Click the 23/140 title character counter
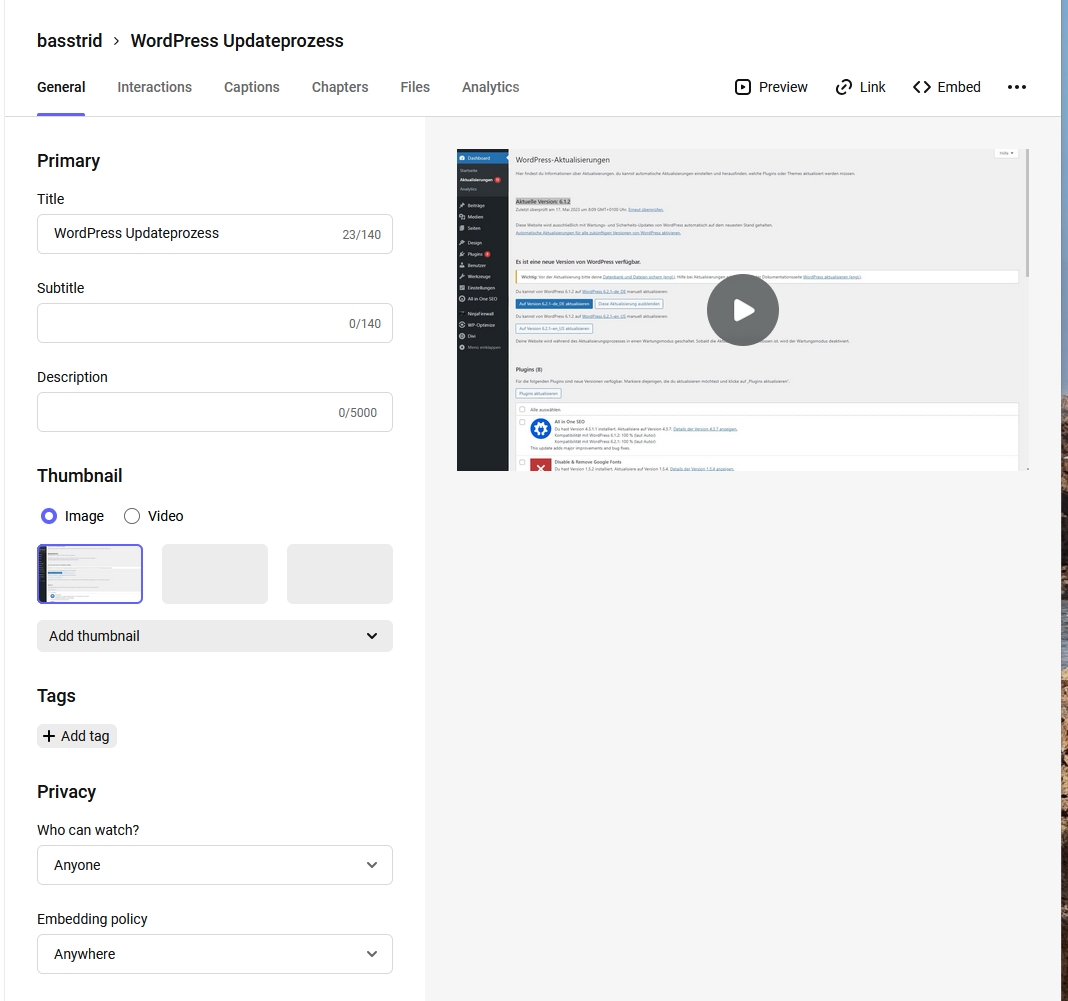The image size is (1068, 1001). coord(362,235)
